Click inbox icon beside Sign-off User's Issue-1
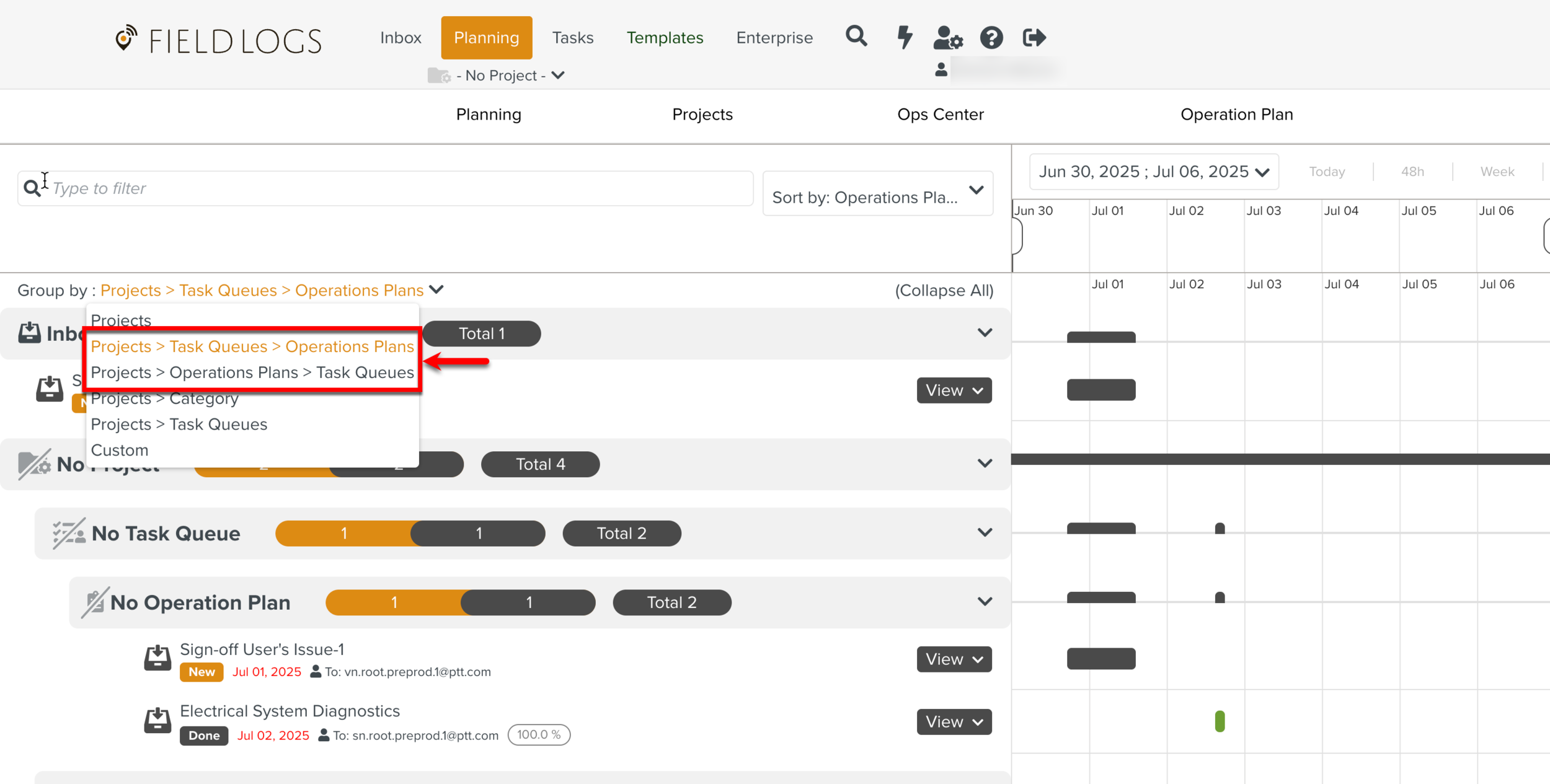 pos(157,658)
